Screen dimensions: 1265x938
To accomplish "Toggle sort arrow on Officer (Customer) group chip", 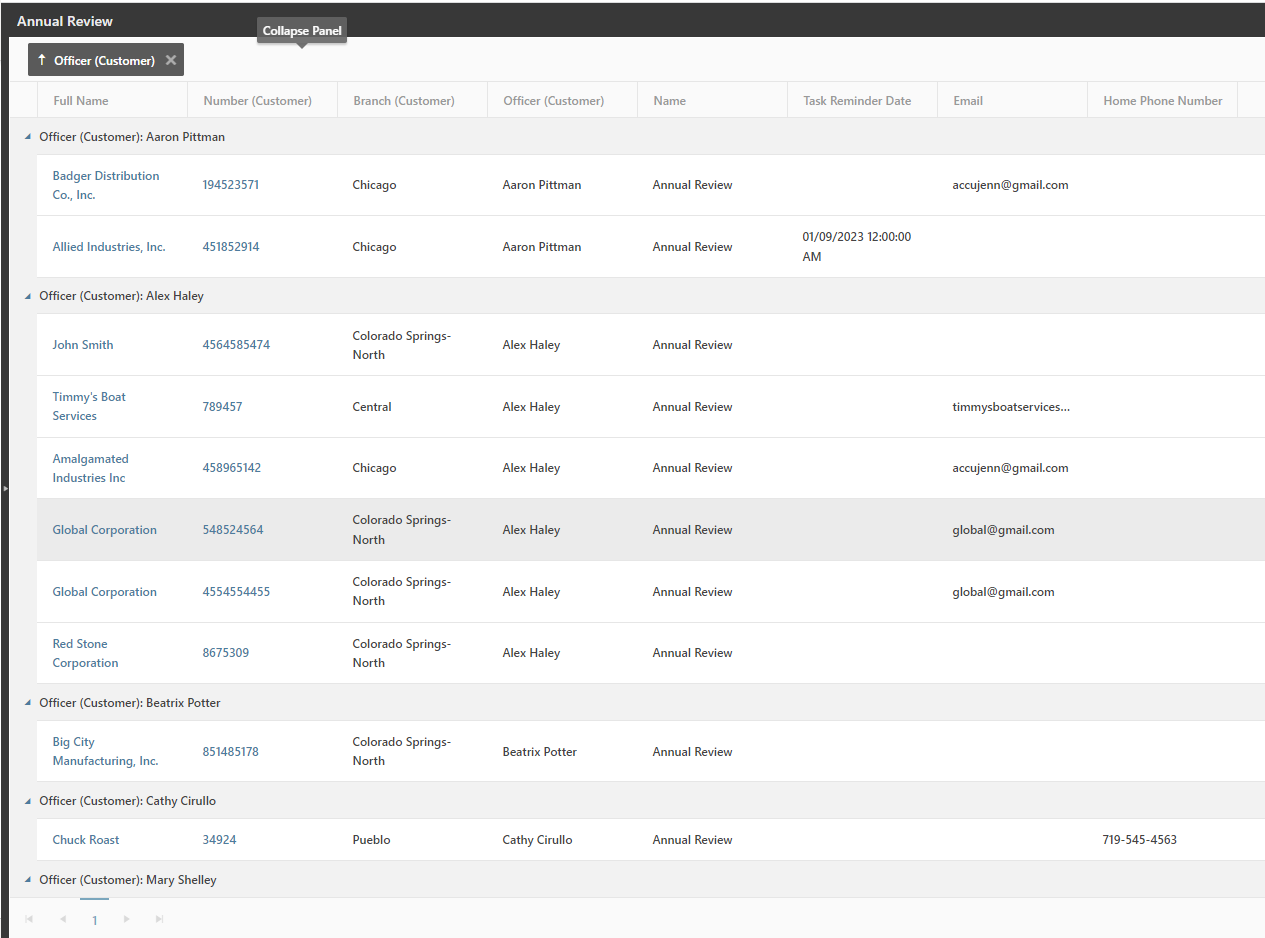I will pos(42,60).
